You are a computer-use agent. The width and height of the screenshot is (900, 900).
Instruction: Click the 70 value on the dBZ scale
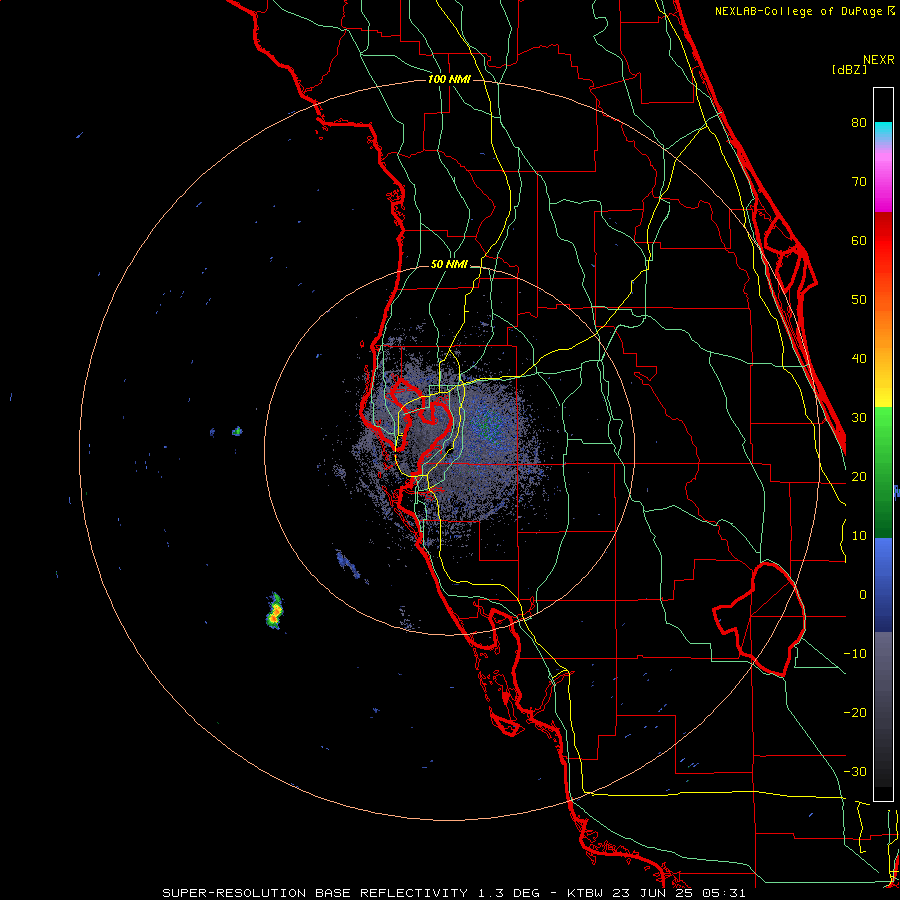859,181
